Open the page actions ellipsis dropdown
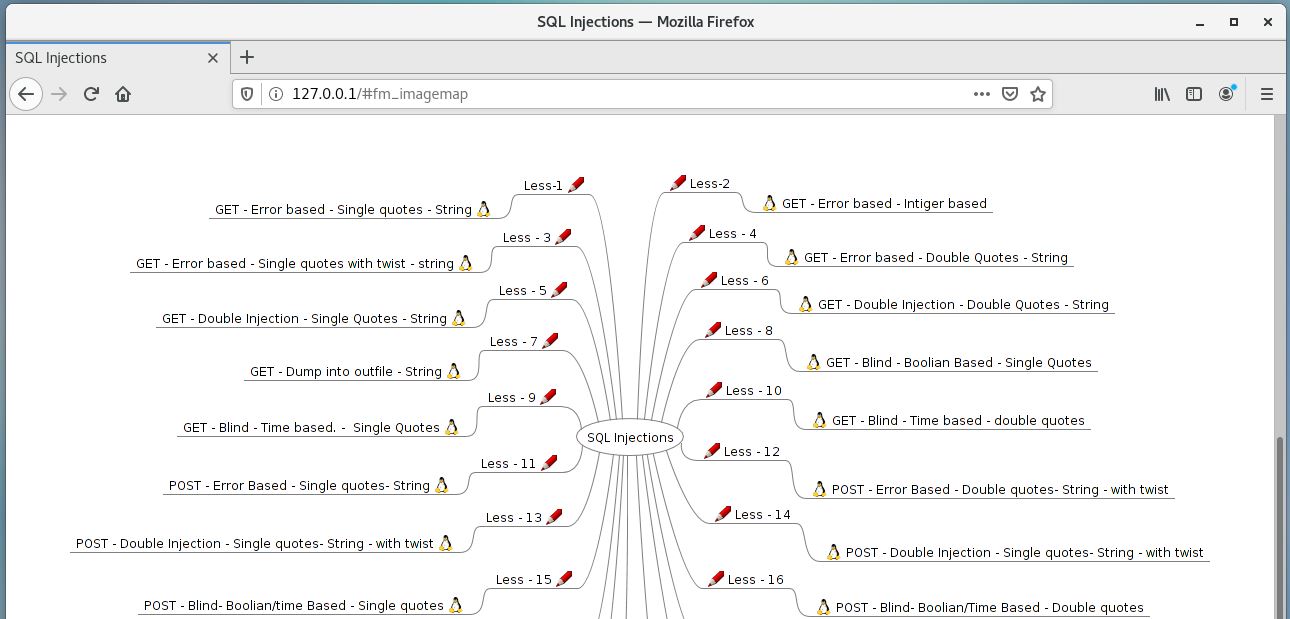This screenshot has width=1290, height=619. tap(981, 93)
